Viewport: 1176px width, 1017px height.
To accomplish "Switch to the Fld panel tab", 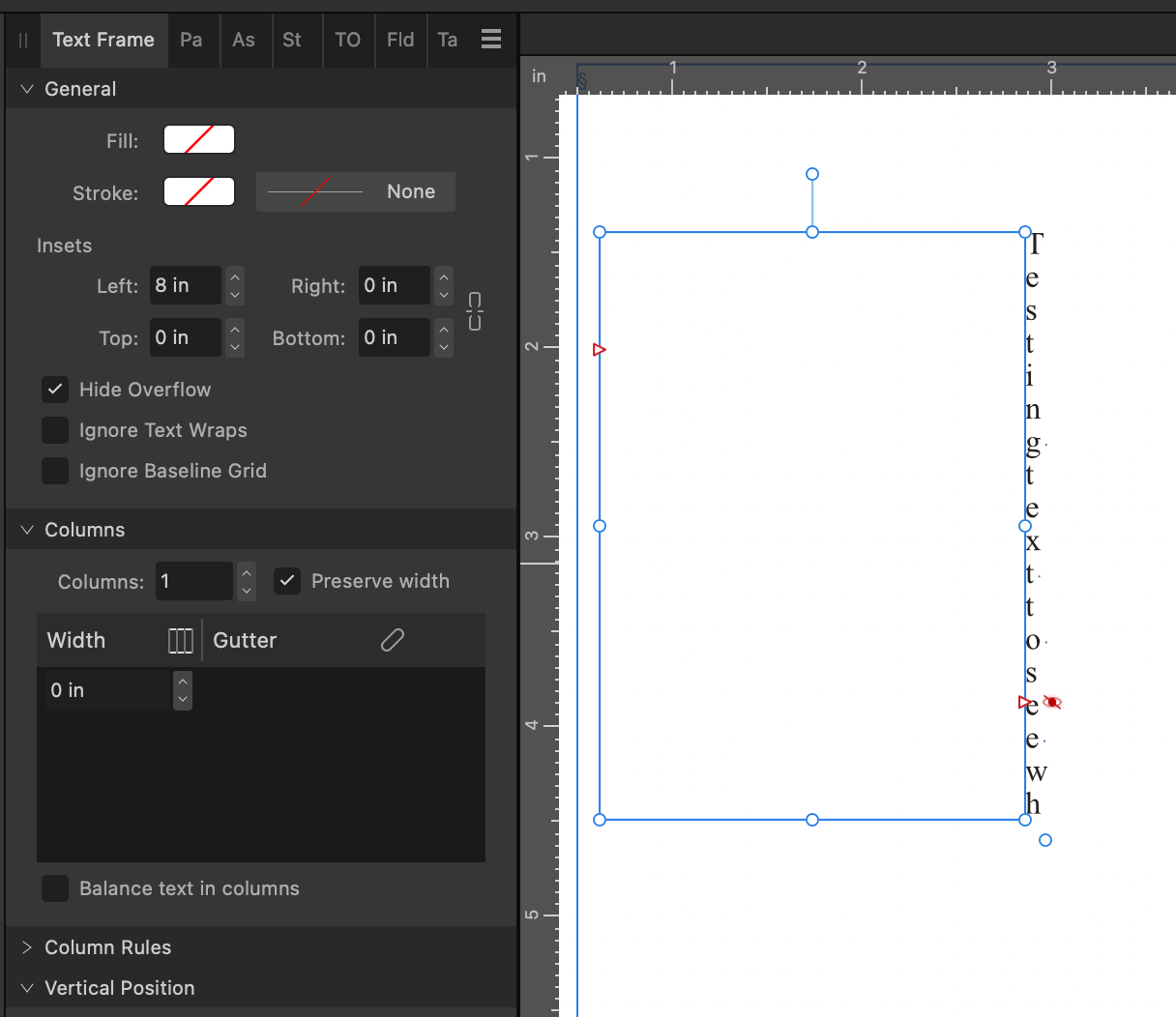I will point(400,40).
